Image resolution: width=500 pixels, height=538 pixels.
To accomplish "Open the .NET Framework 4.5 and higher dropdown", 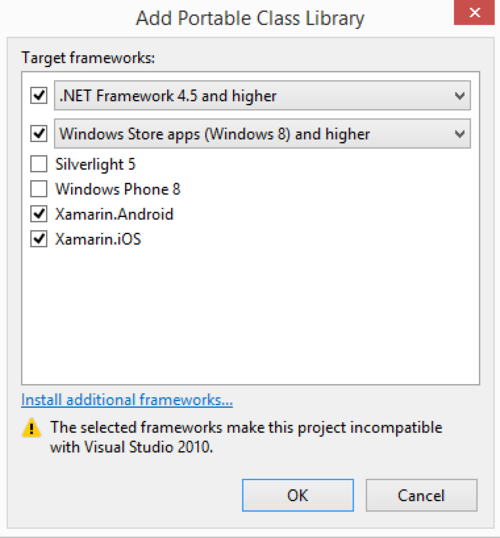I will pyautogui.click(x=262, y=95).
